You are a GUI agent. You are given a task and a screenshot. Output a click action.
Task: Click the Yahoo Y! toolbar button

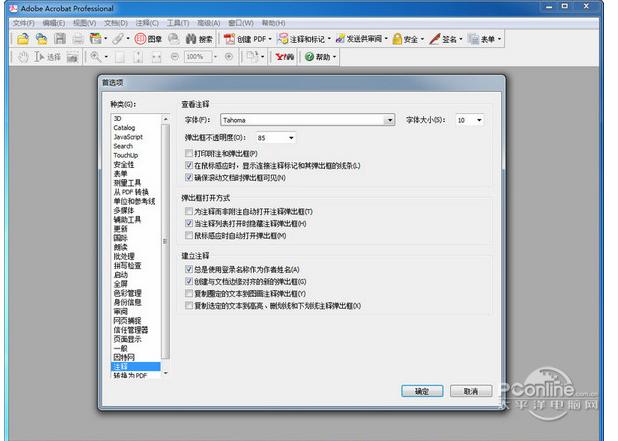[x=285, y=57]
